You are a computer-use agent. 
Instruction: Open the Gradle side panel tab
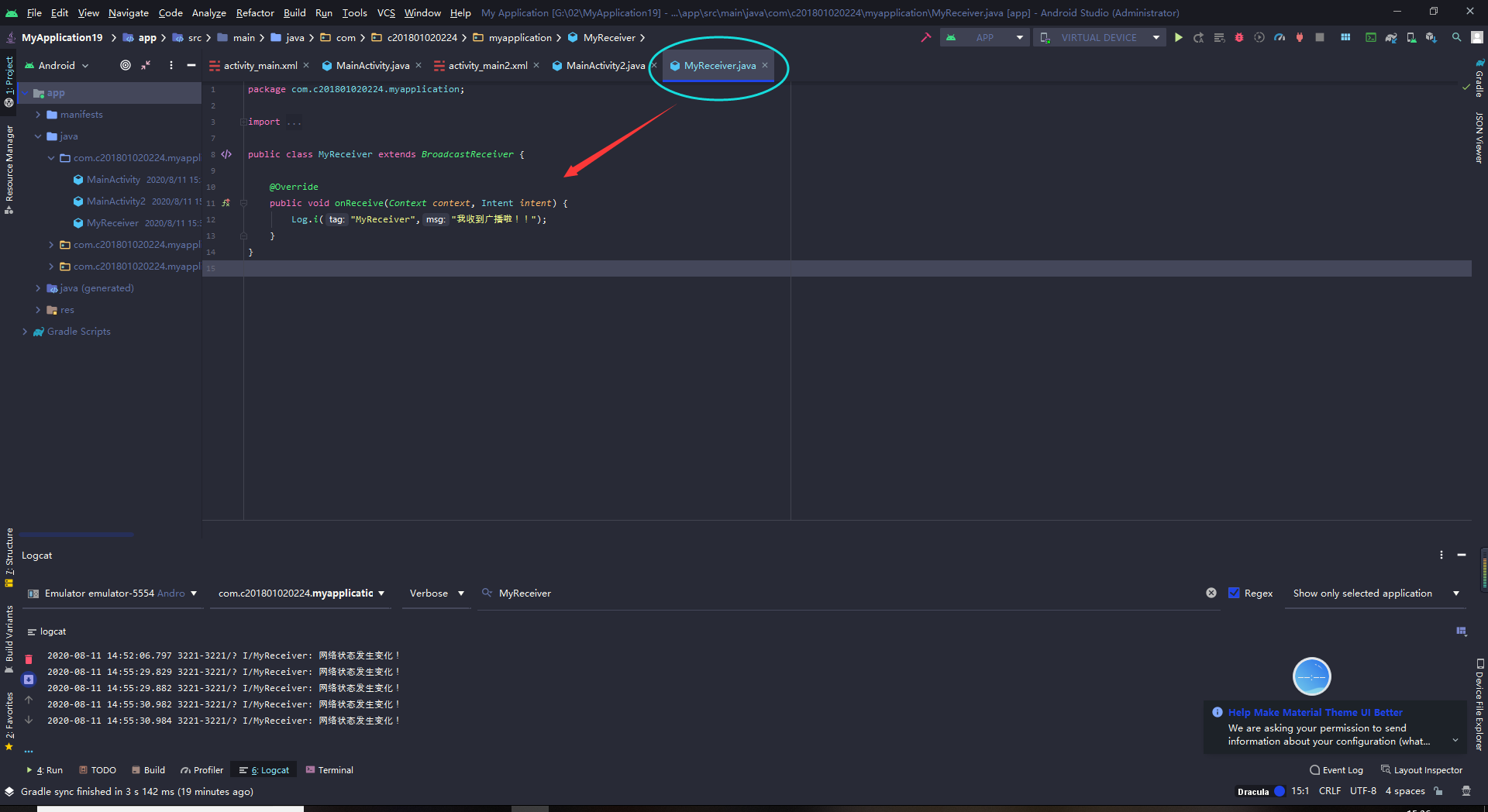1479,77
